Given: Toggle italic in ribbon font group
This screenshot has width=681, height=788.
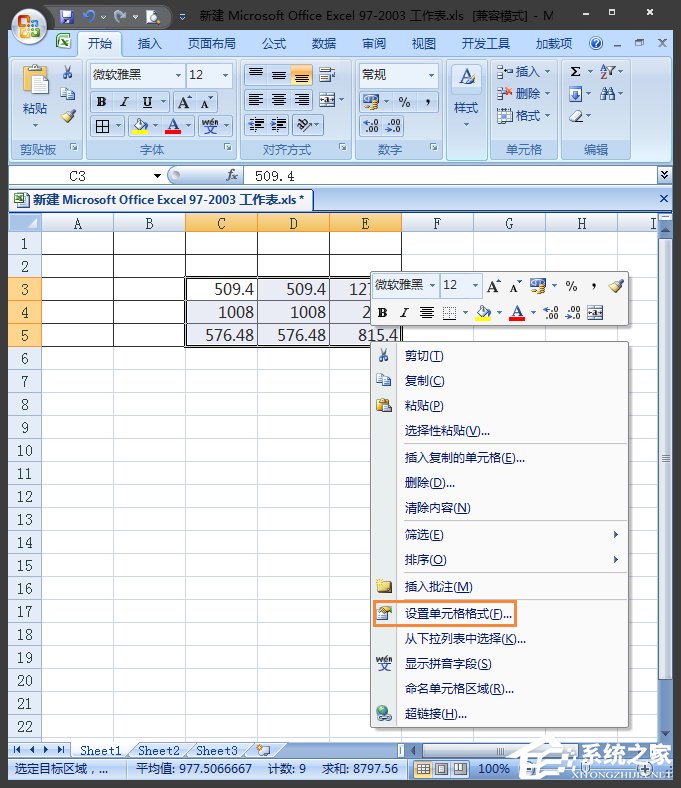Looking at the screenshot, I should [x=125, y=102].
